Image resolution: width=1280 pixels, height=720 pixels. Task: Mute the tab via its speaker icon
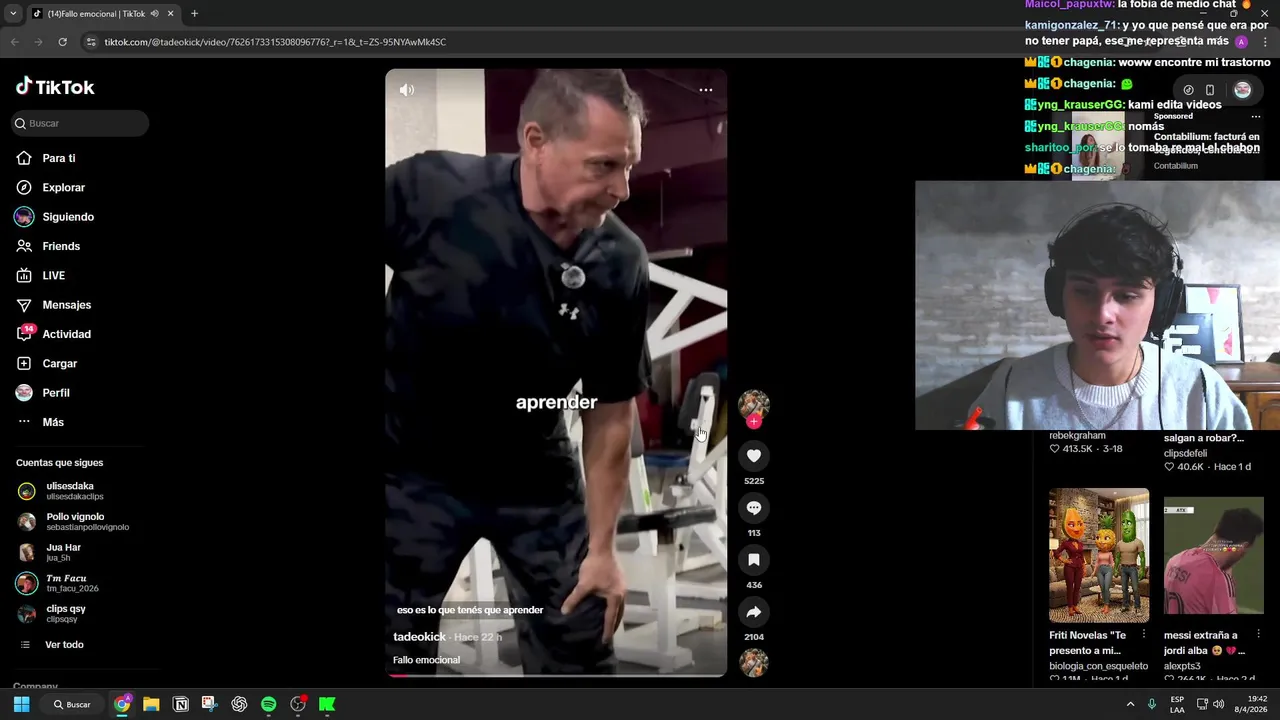pyautogui.click(x=155, y=14)
